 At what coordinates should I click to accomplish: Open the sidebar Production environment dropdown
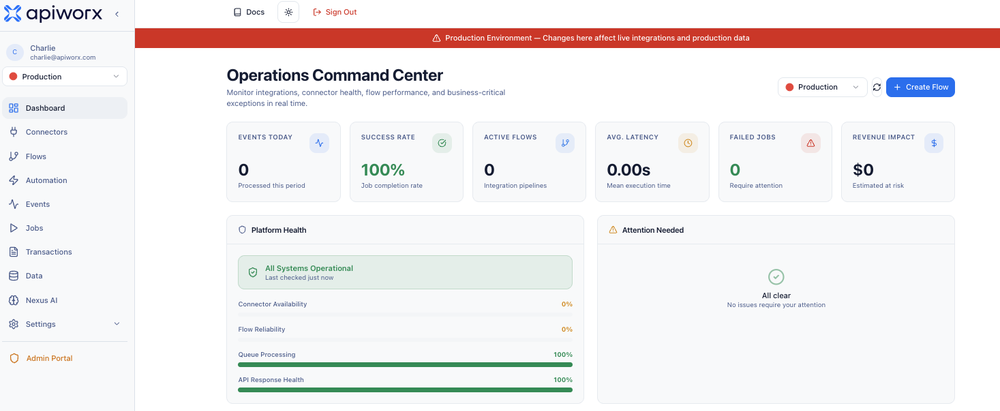(64, 77)
